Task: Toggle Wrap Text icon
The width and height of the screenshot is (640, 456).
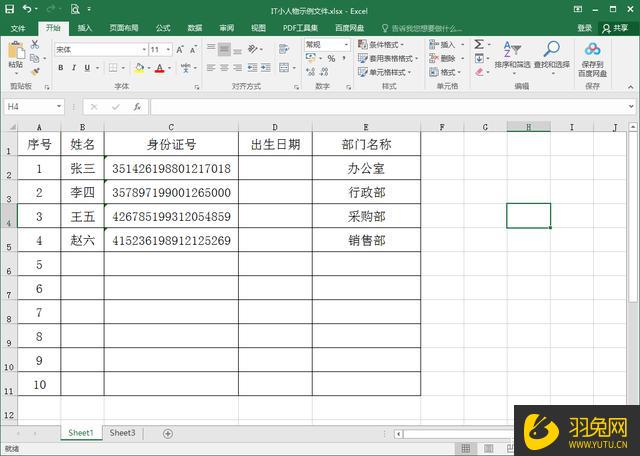Action: 284,49
